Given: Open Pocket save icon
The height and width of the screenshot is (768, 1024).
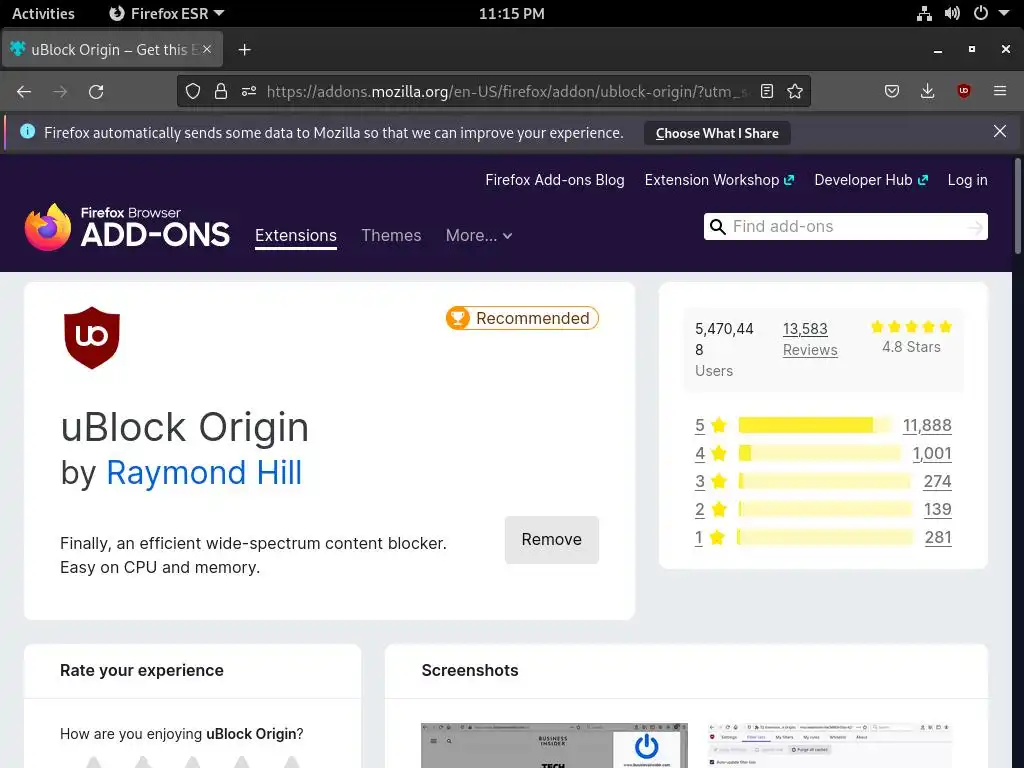Looking at the screenshot, I should point(892,91).
